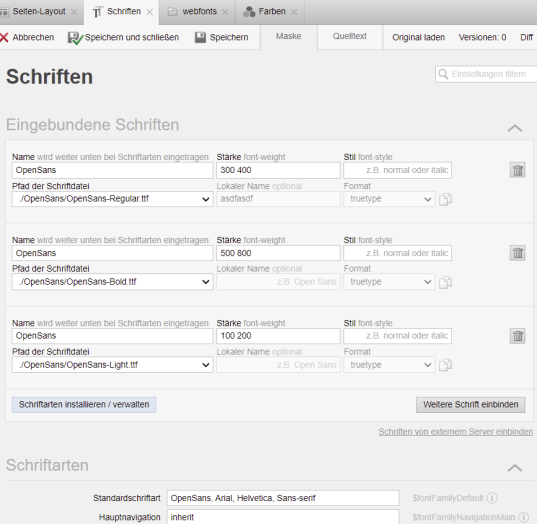The width and height of the screenshot is (537, 524).
Task: Click Name field of the OpenSans-Bold entry
Action: [x=112, y=253]
